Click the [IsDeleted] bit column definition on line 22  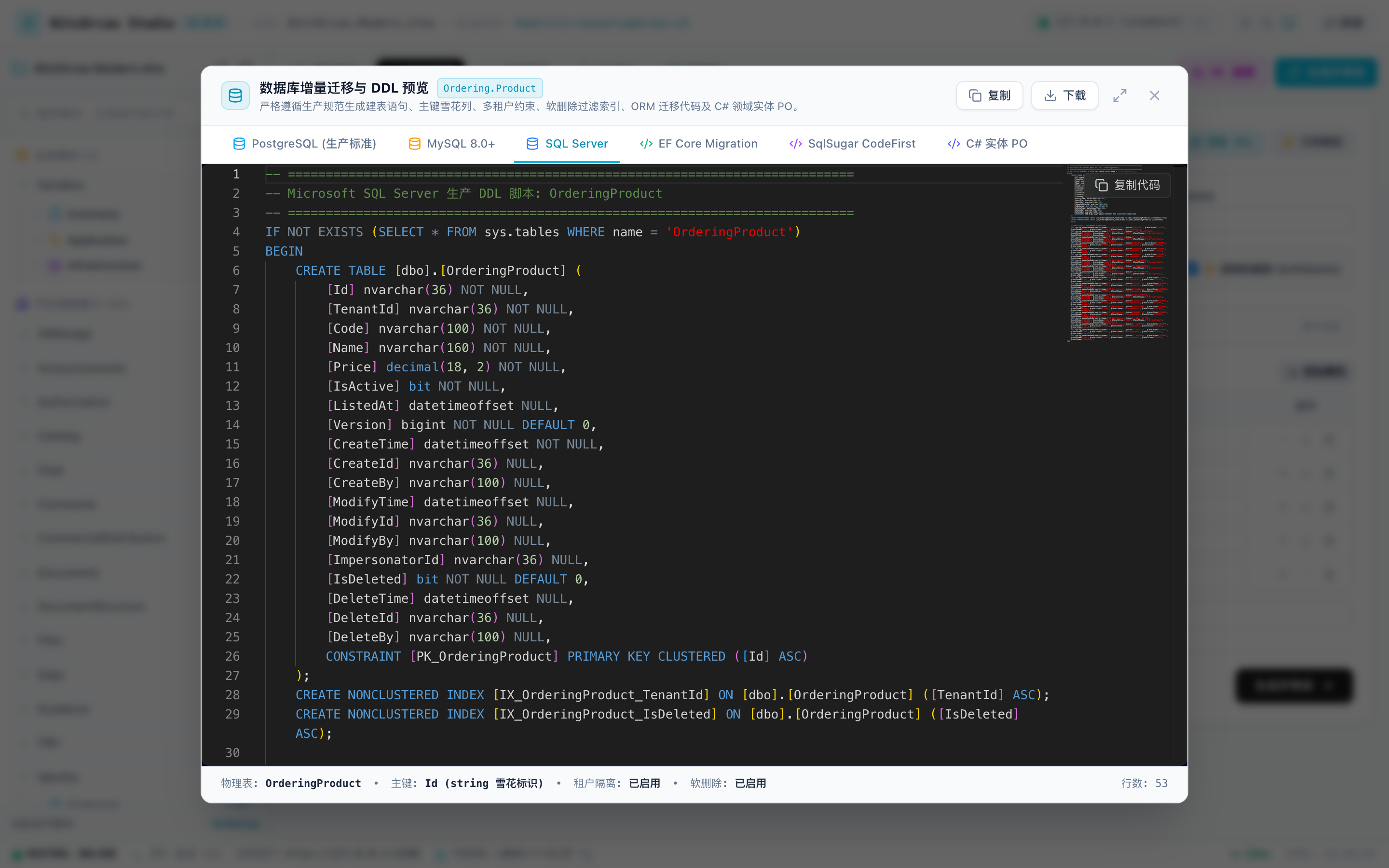[457, 579]
